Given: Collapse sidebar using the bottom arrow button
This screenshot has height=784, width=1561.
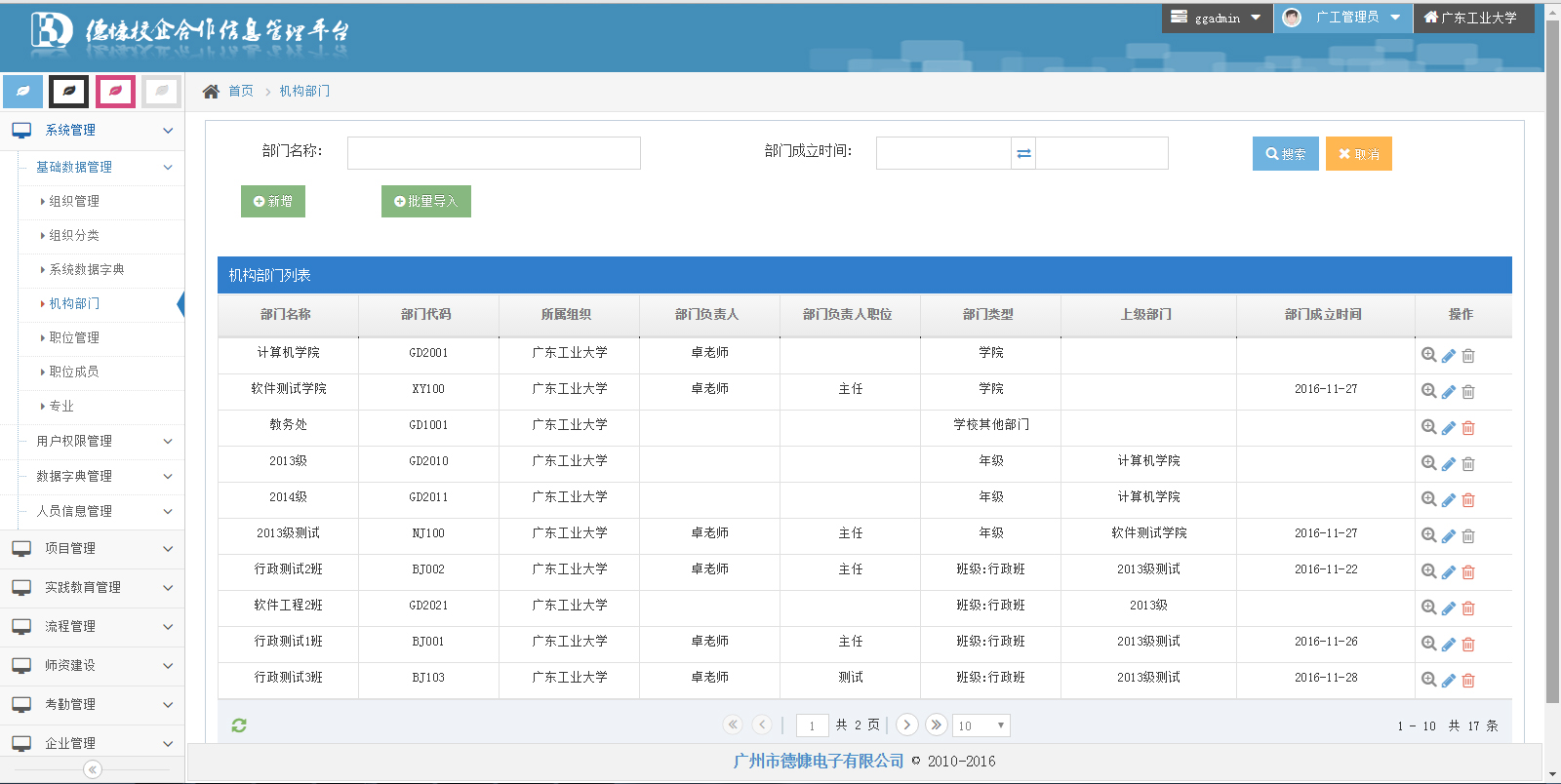Looking at the screenshot, I should click(x=93, y=769).
